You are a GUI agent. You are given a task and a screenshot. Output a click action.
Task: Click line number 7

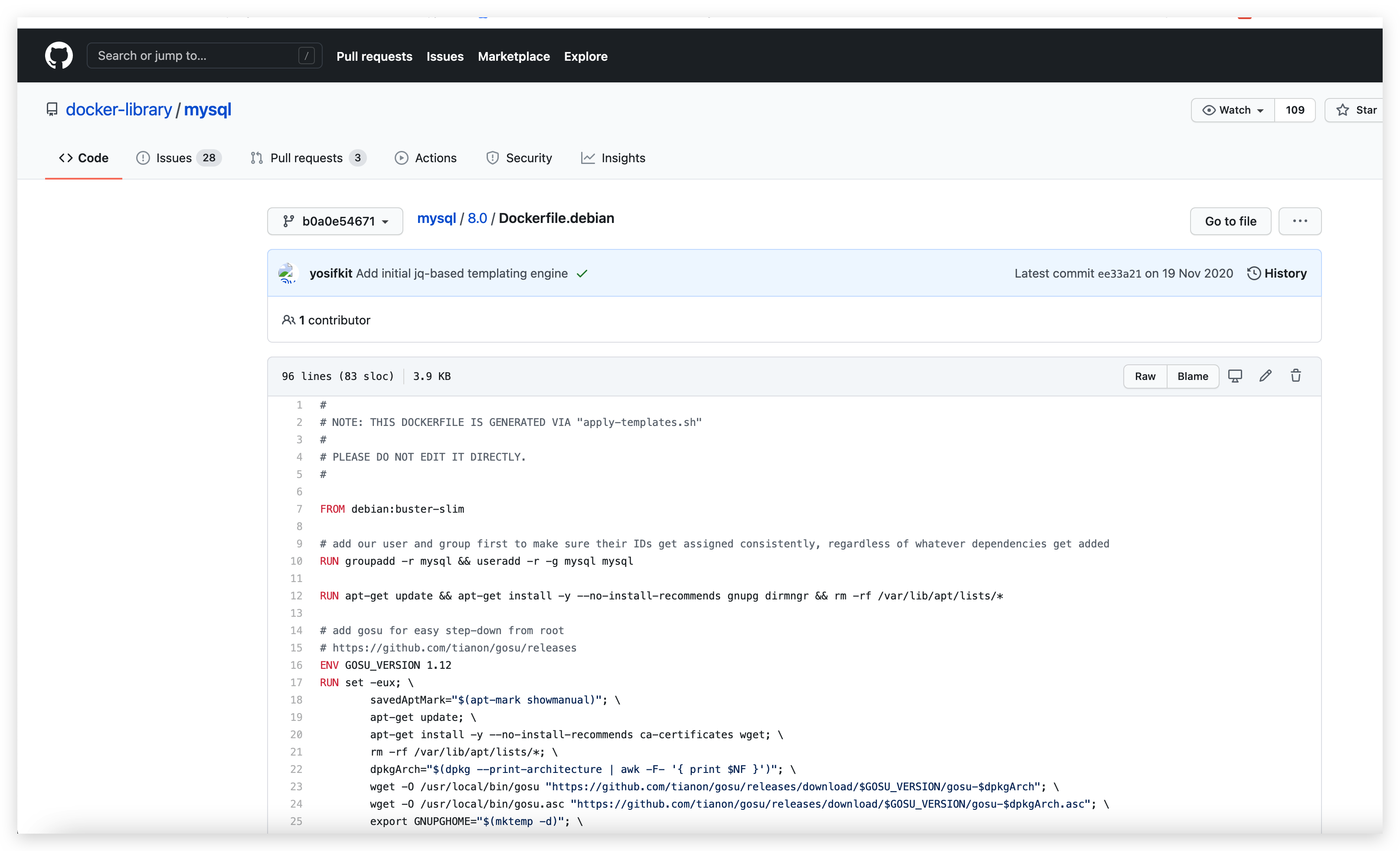299,509
